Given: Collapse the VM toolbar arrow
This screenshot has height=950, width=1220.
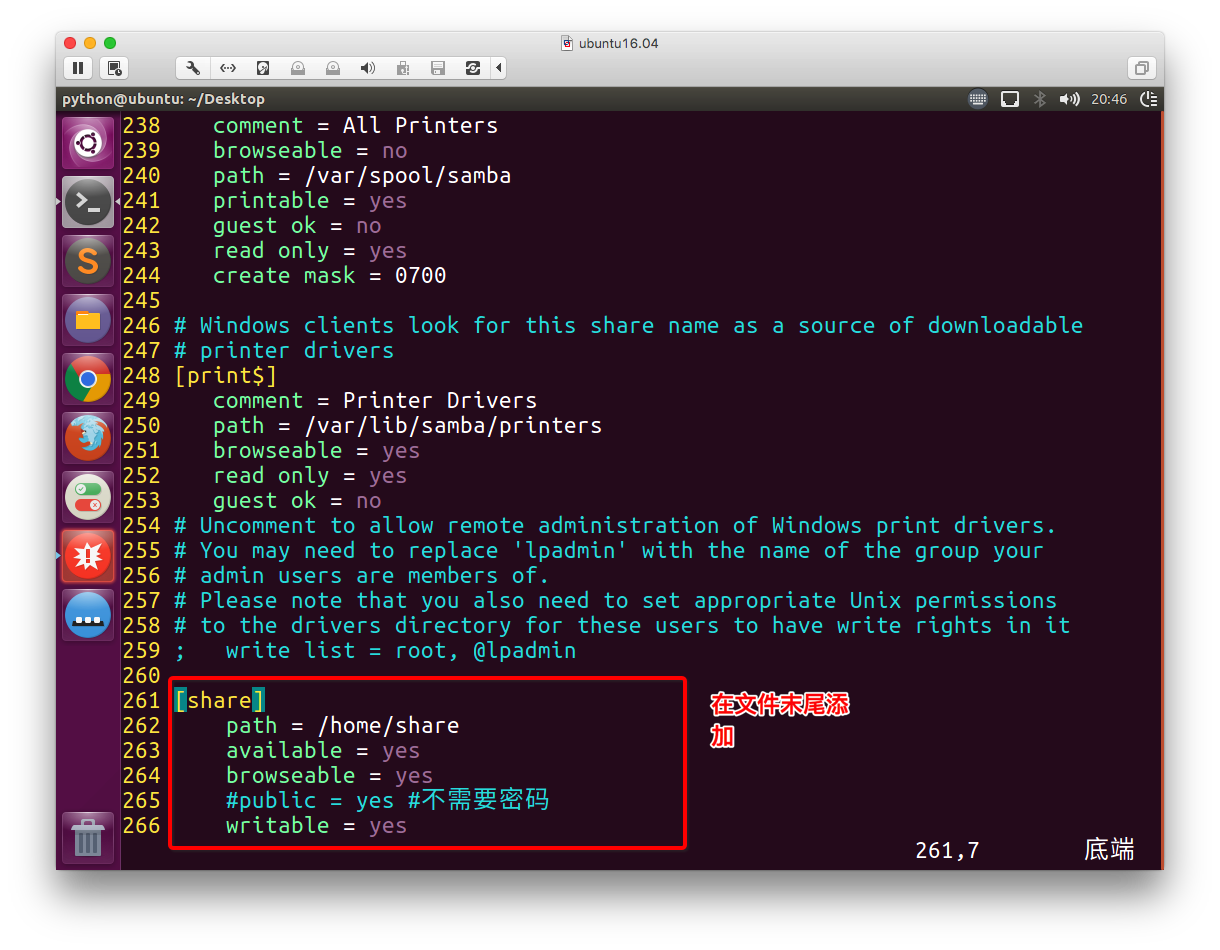Looking at the screenshot, I should coord(498,68).
